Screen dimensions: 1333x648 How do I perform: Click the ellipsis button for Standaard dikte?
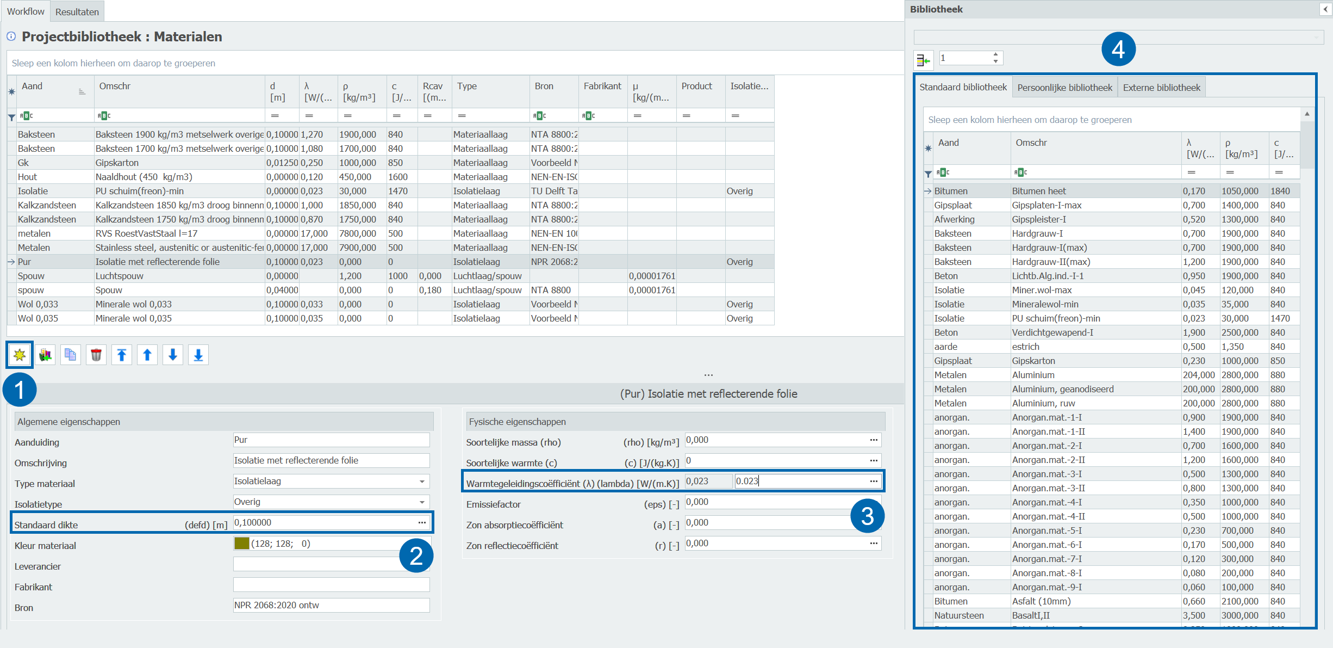tap(422, 523)
